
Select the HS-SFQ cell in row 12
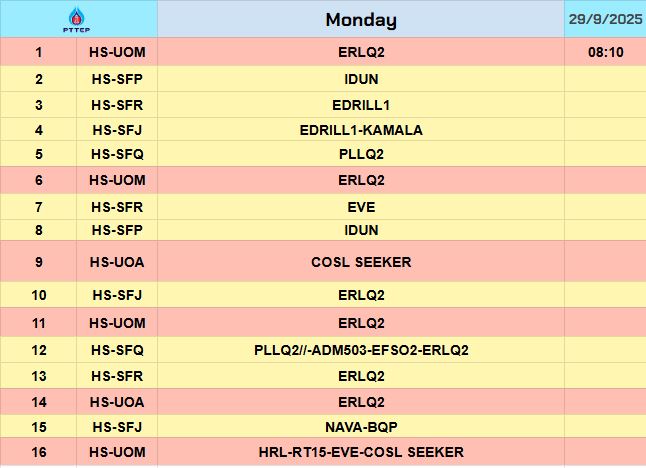pyautogui.click(x=118, y=350)
